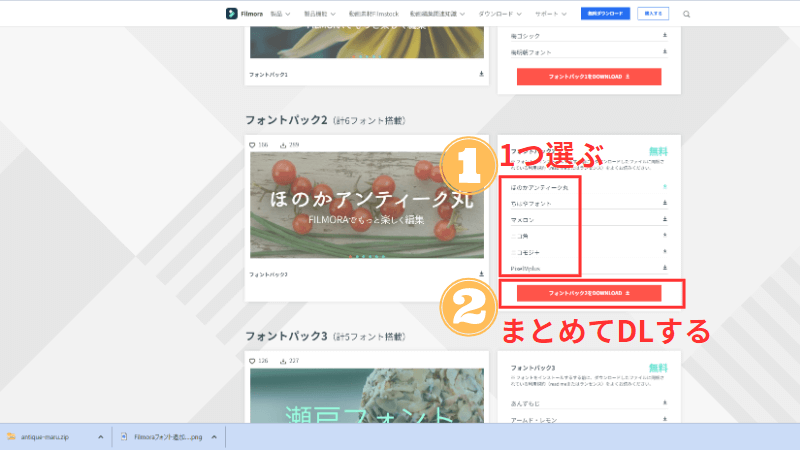
Task: Expand the 製品機能 menu in header
Action: [x=320, y=14]
